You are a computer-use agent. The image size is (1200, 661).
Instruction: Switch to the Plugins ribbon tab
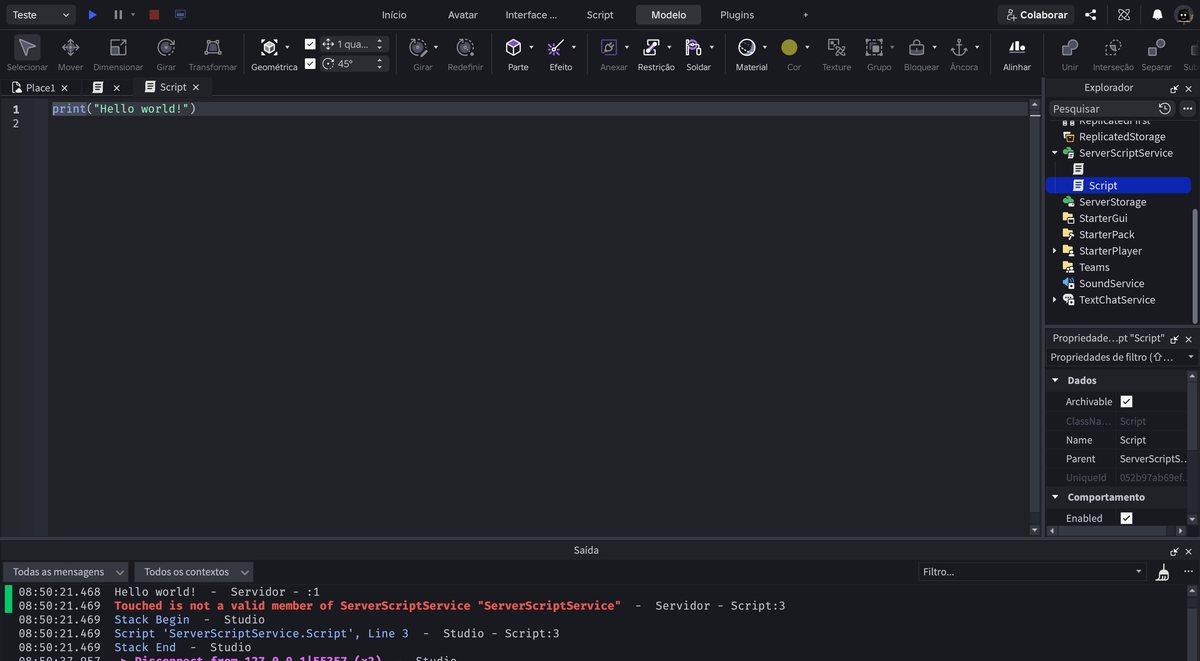737,15
